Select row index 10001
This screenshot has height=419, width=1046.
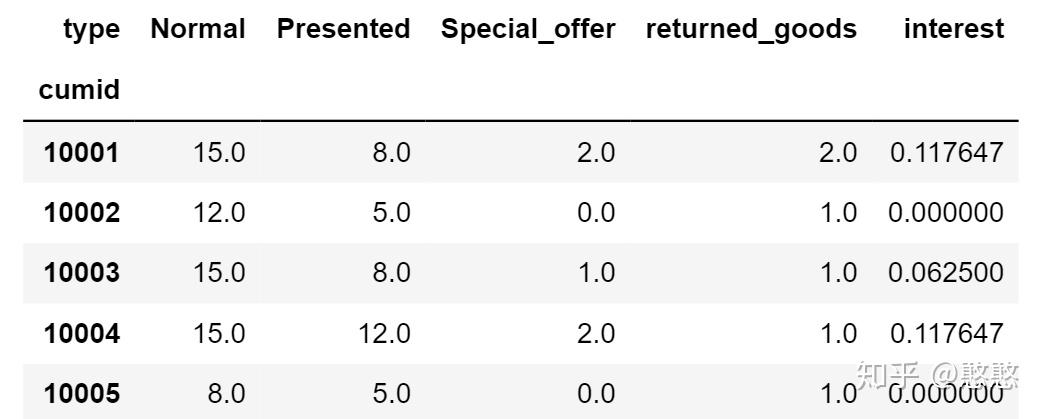tap(81, 153)
